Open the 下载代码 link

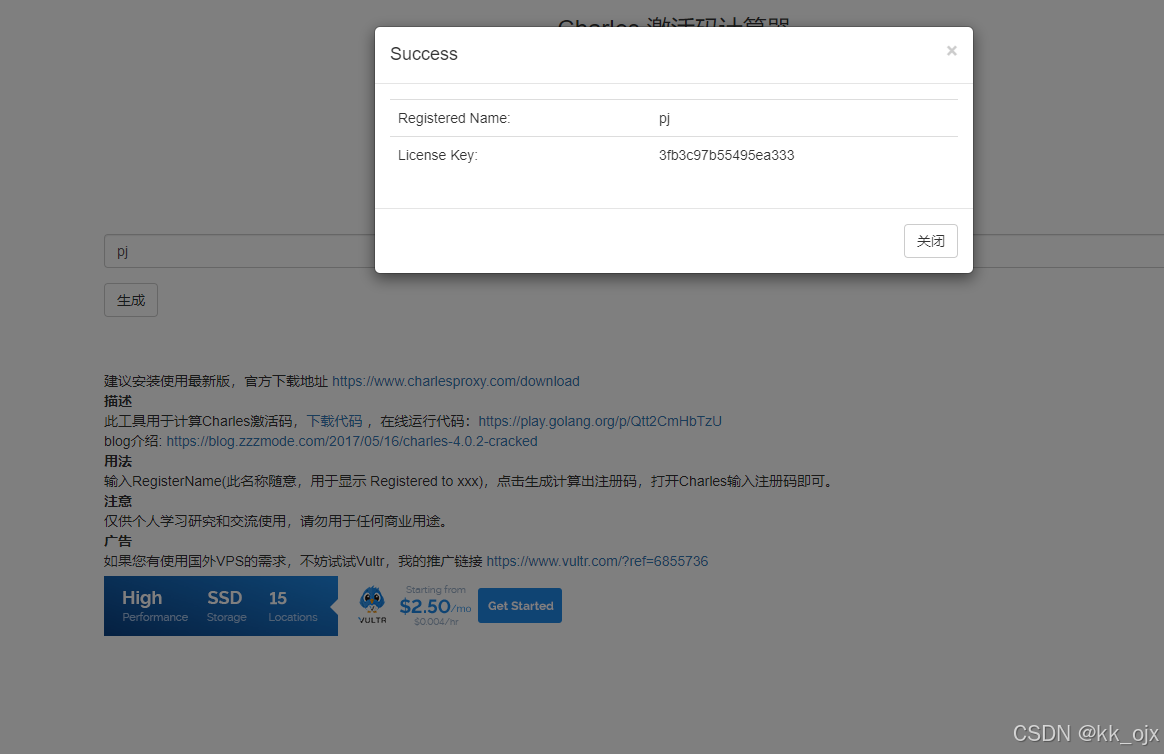click(335, 422)
